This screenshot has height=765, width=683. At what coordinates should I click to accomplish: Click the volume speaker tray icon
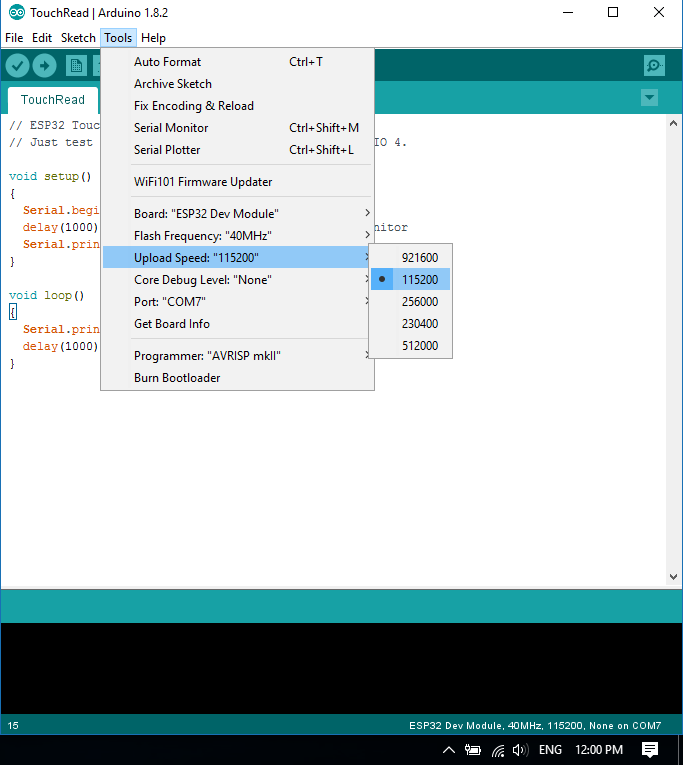tap(519, 750)
